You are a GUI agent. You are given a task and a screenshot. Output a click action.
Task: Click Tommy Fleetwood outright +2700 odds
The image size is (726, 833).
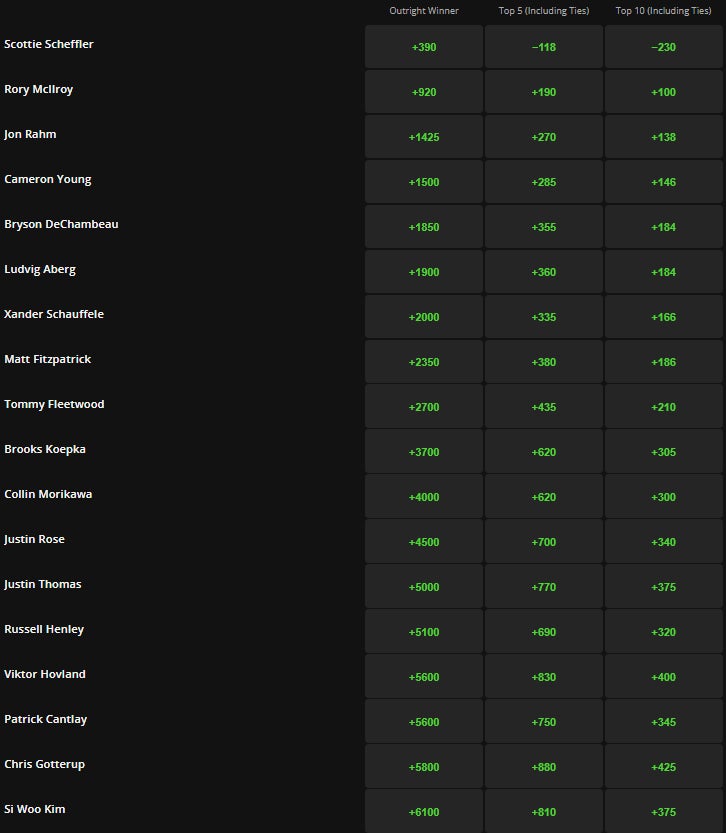(424, 407)
